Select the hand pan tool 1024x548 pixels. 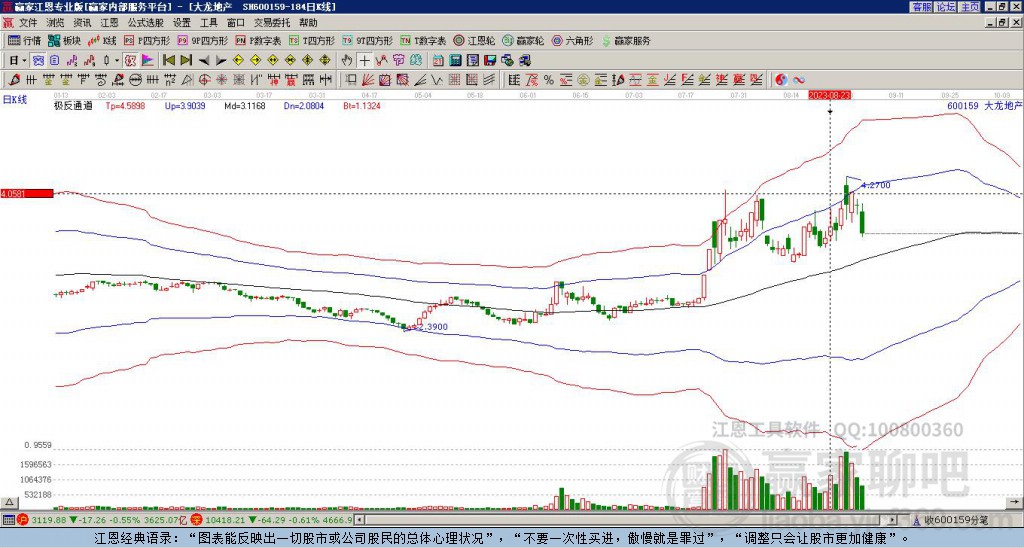click(347, 61)
